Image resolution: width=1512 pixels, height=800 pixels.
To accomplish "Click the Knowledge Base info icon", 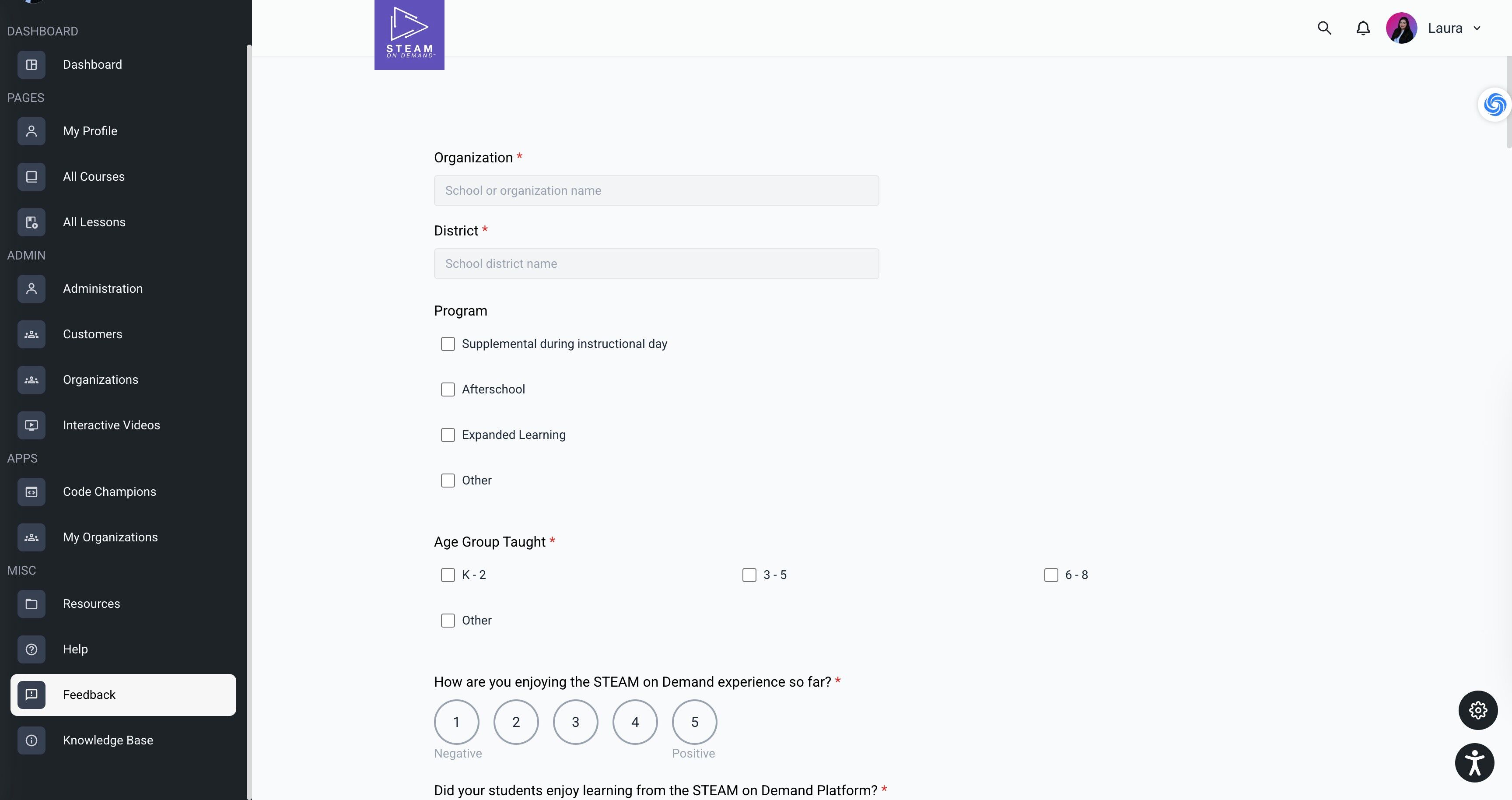I will click(x=31, y=740).
